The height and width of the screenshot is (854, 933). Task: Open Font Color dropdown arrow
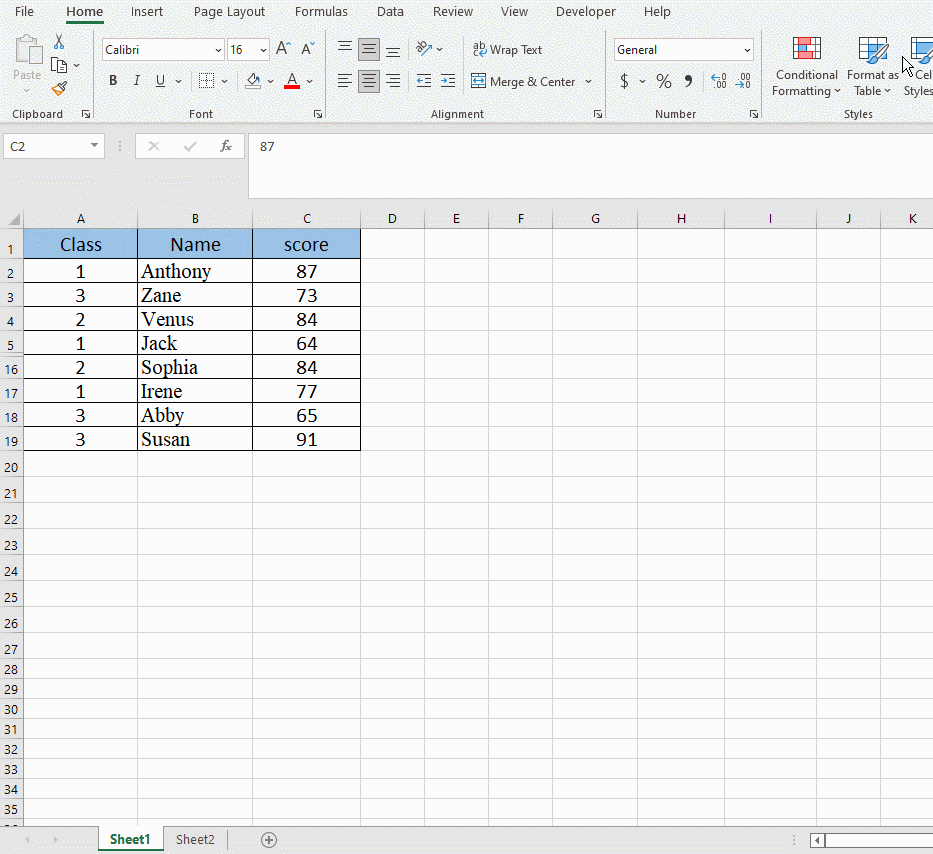(309, 81)
